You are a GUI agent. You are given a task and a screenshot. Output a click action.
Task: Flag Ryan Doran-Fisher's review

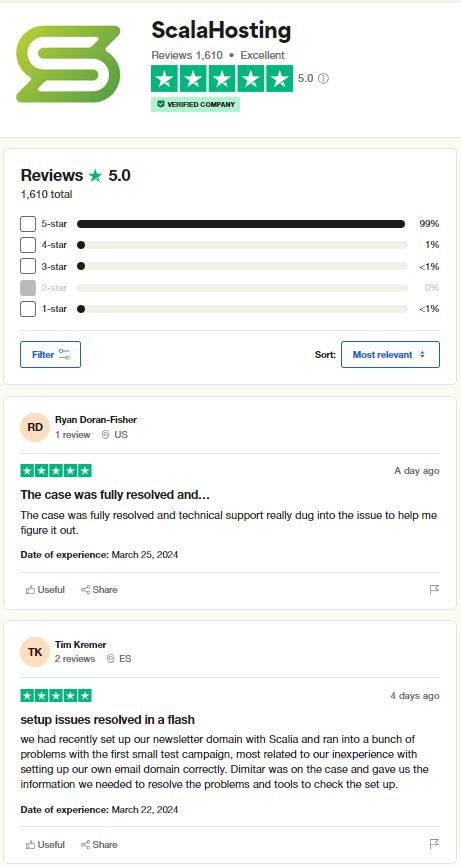tap(434, 590)
